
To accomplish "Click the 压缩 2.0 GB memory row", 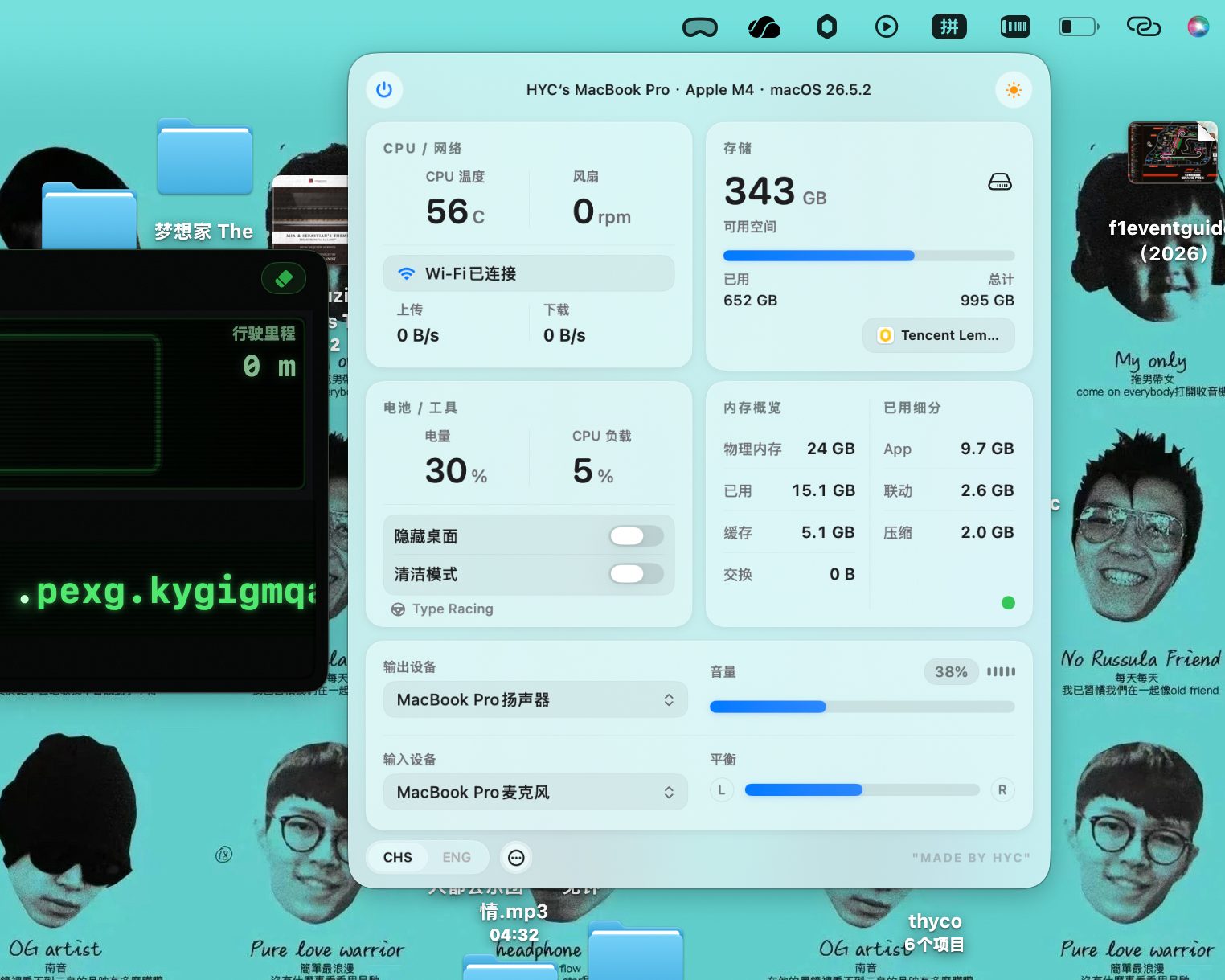I will (x=948, y=532).
